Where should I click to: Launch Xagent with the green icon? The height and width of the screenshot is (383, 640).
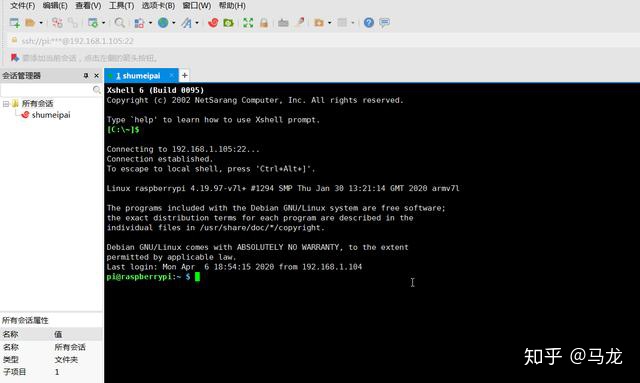click(228, 23)
